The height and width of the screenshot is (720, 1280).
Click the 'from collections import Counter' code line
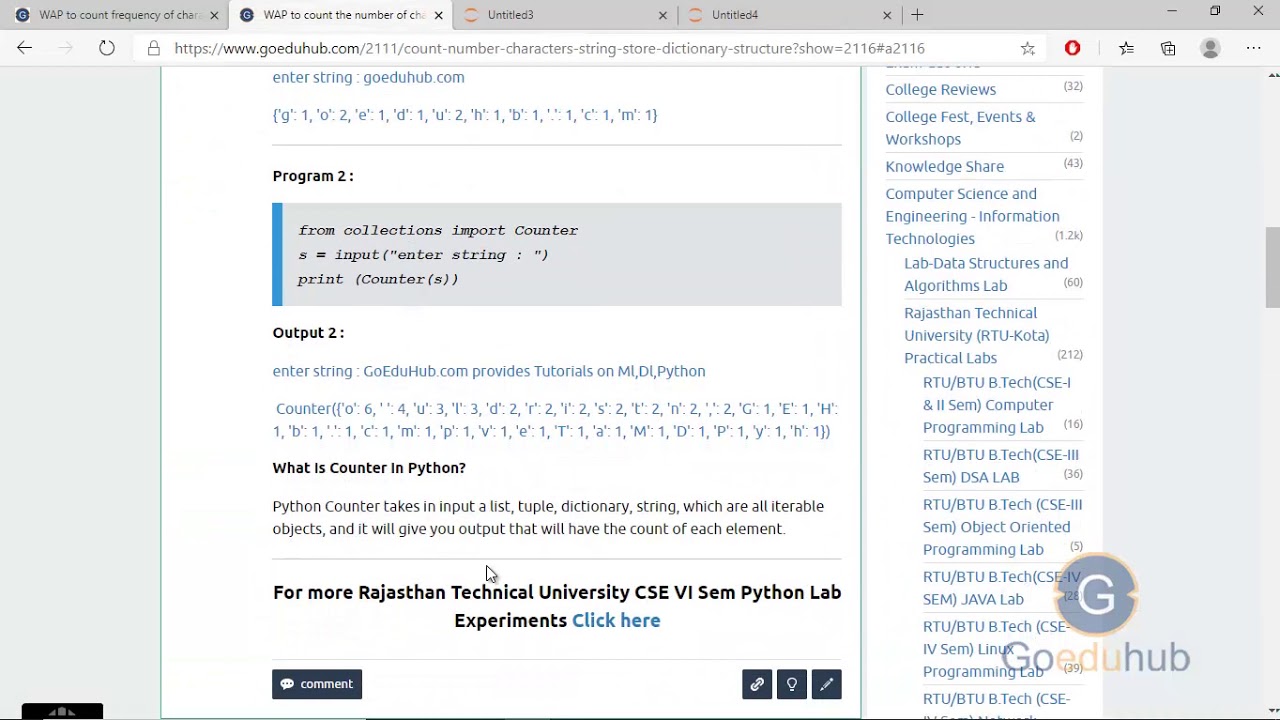[438, 230]
